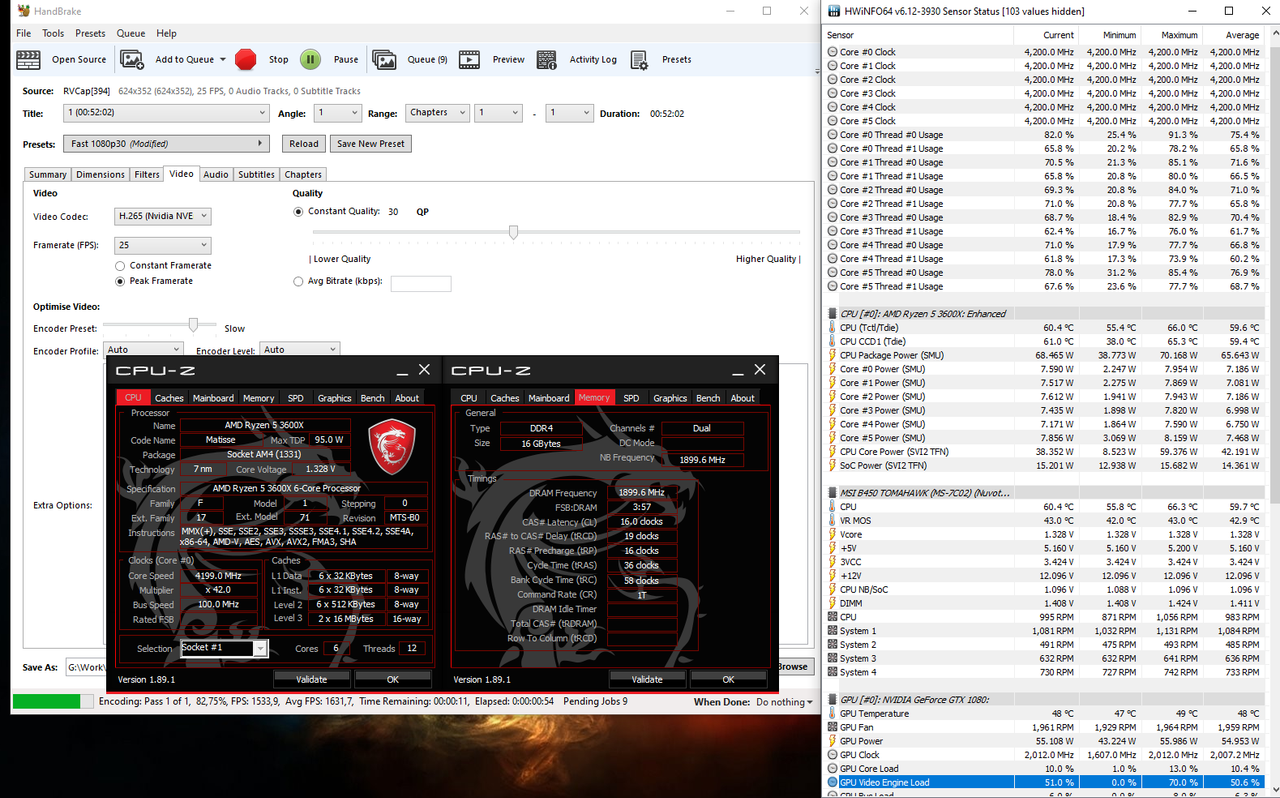1280x798 pixels.
Task: Open the Tools menu in HandBrake
Action: [x=53, y=33]
